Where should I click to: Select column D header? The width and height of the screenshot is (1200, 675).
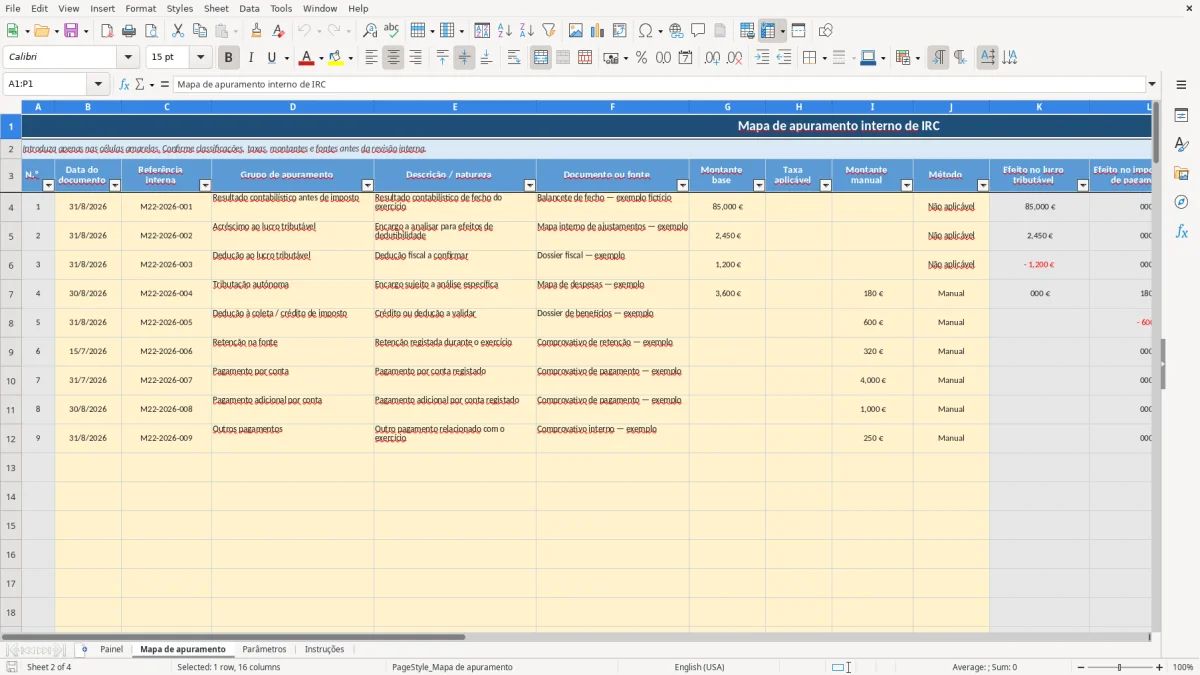point(293,106)
